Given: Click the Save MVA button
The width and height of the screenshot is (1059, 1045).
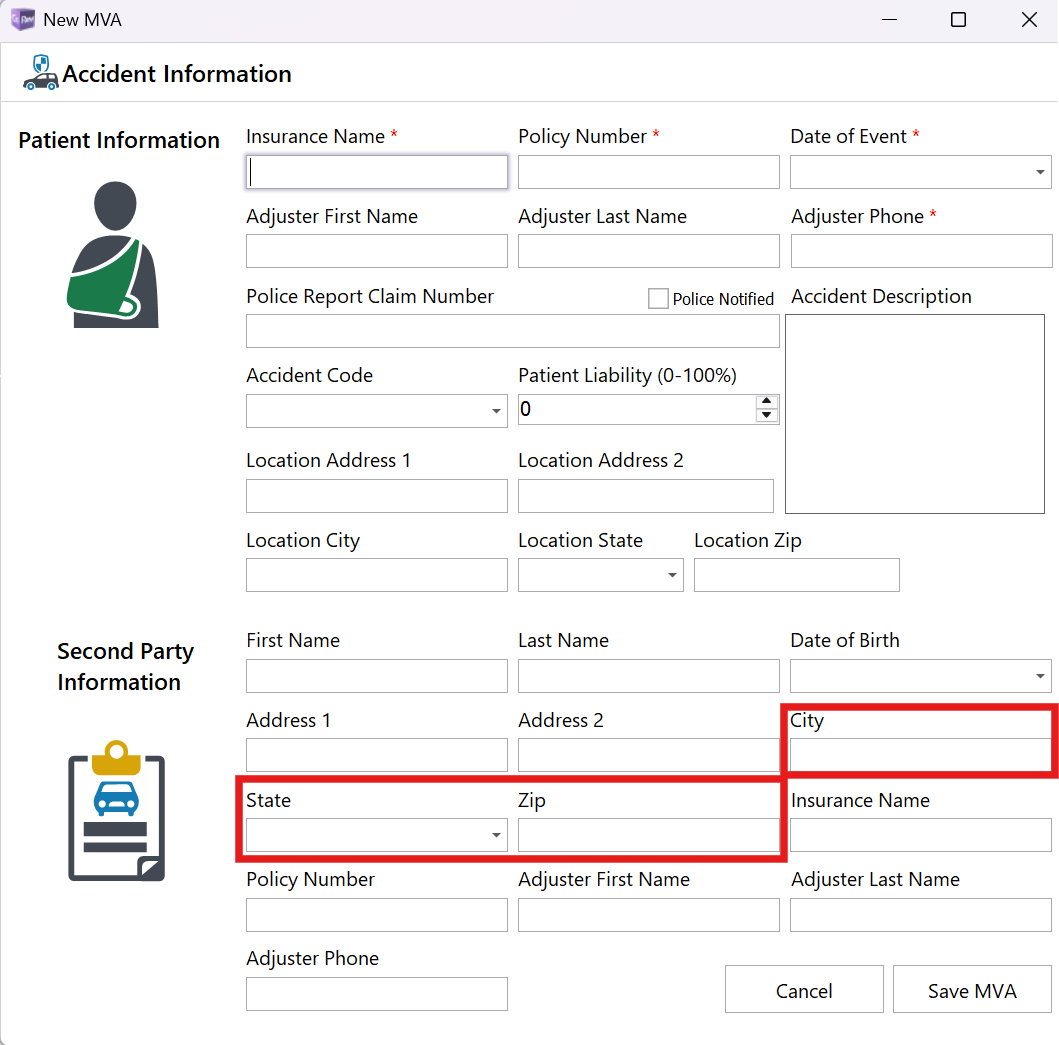Looking at the screenshot, I should pos(972,990).
